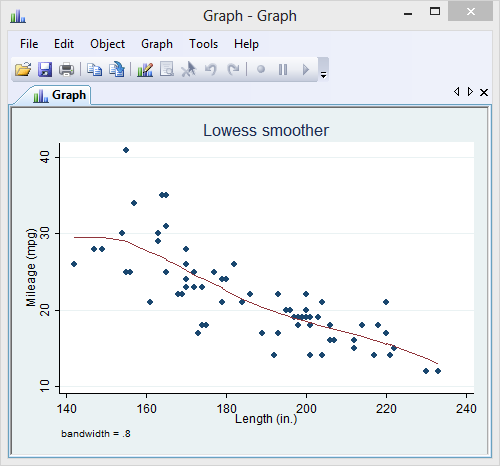Select the grid edit pointer tool
Viewport: 500px width, 466px height.
click(x=189, y=69)
